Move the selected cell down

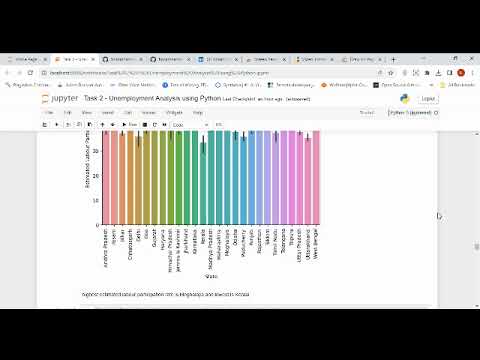(113, 125)
